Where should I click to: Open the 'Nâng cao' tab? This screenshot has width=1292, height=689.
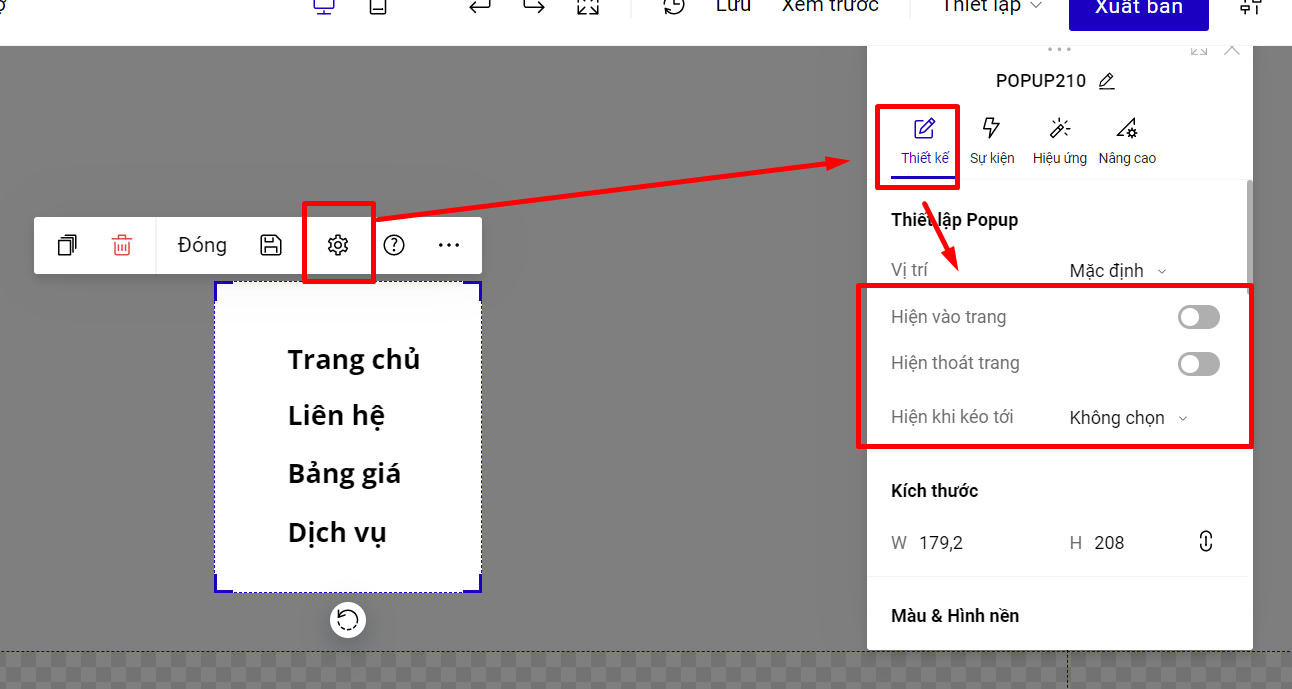[x=1127, y=141]
